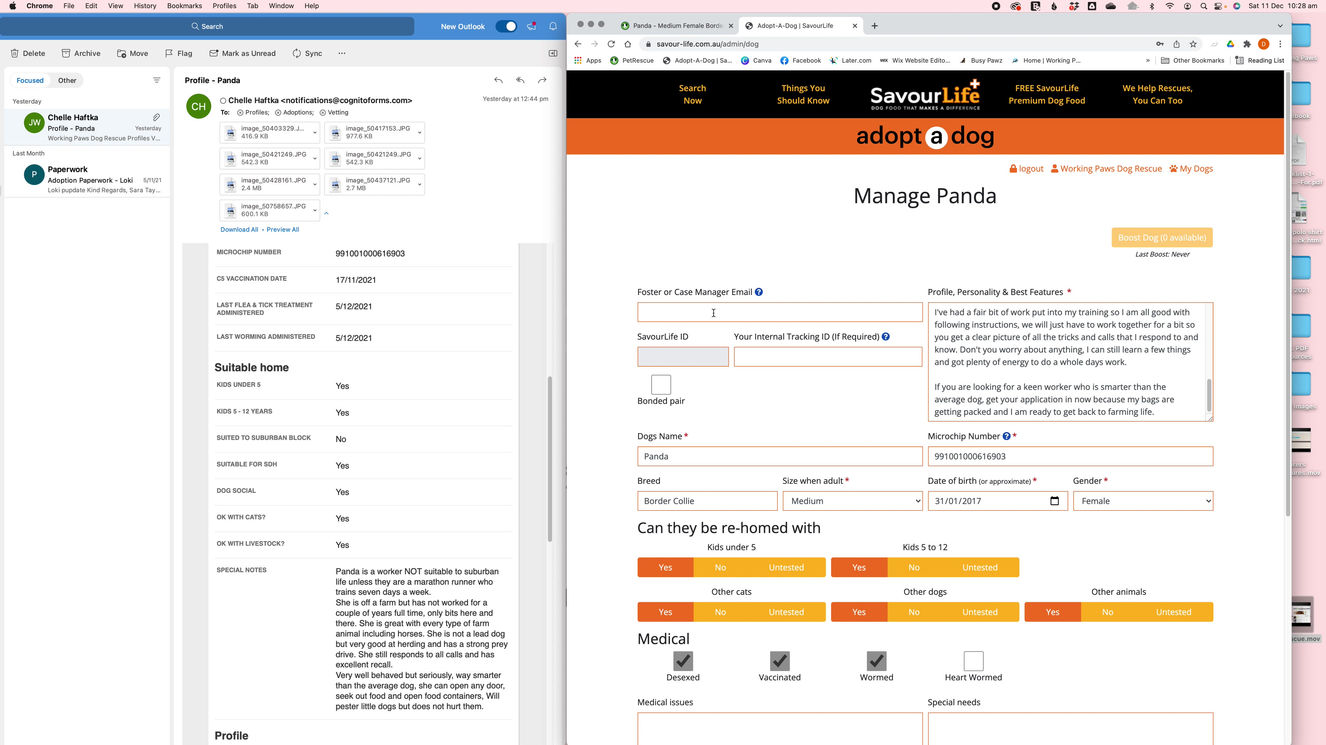This screenshot has width=1326, height=745.
Task: Open the Outlook toolbar more options ellipsis
Action: (342, 53)
